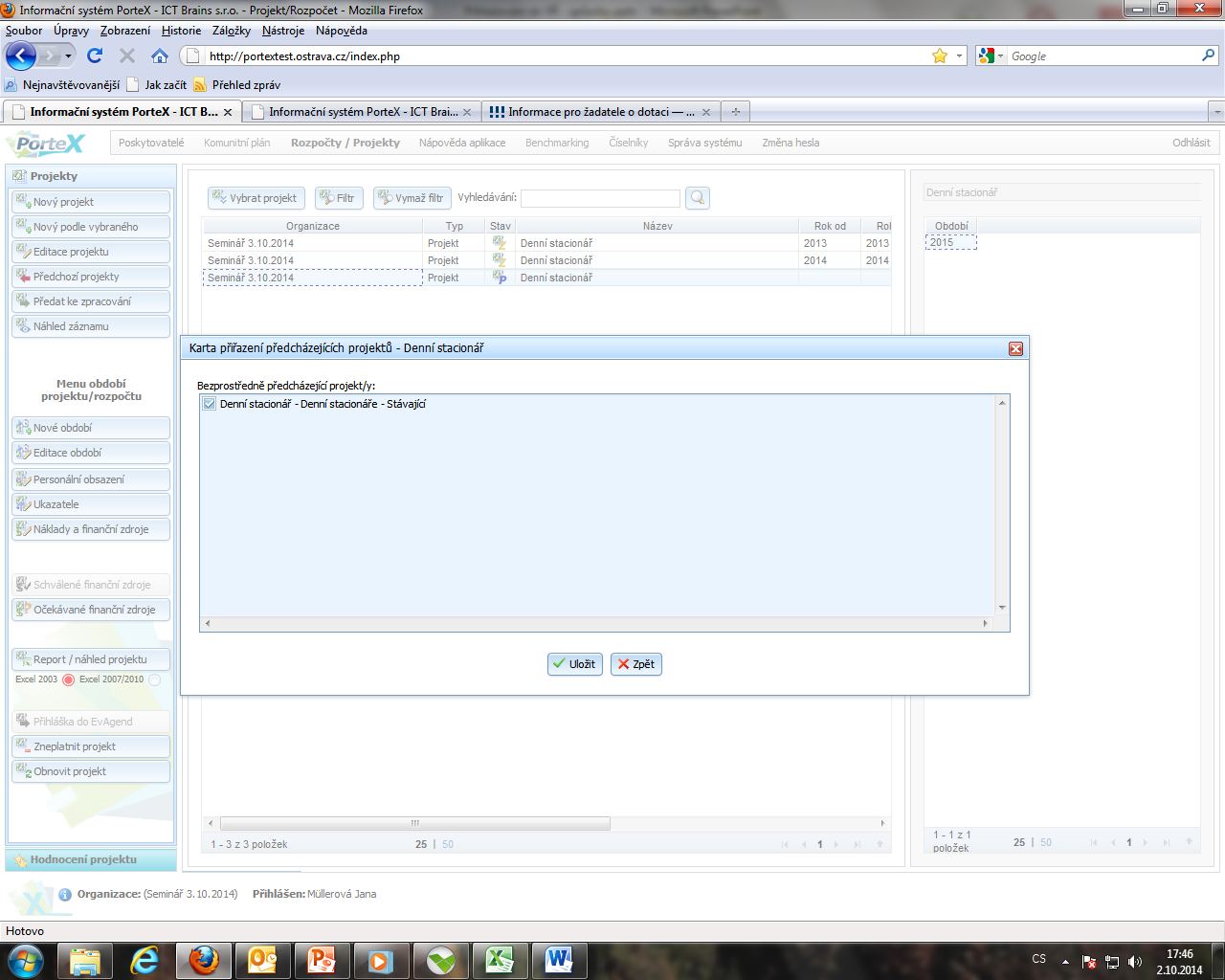Open Firefox from the Windows taskbar

[x=204, y=959]
